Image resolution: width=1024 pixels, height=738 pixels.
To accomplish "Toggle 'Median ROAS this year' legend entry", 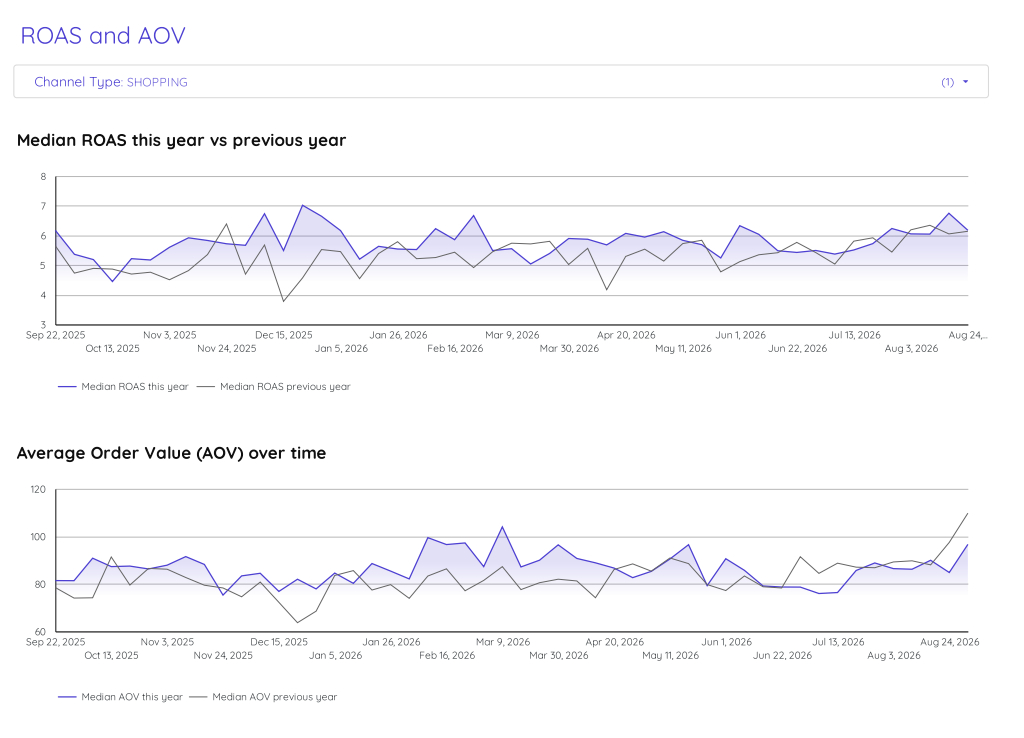I will 123,387.
